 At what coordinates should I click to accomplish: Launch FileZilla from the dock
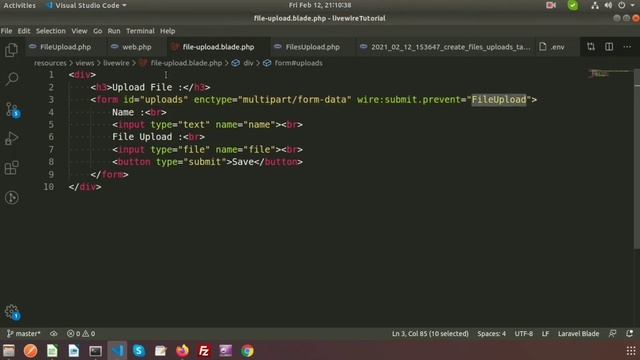[x=204, y=351]
